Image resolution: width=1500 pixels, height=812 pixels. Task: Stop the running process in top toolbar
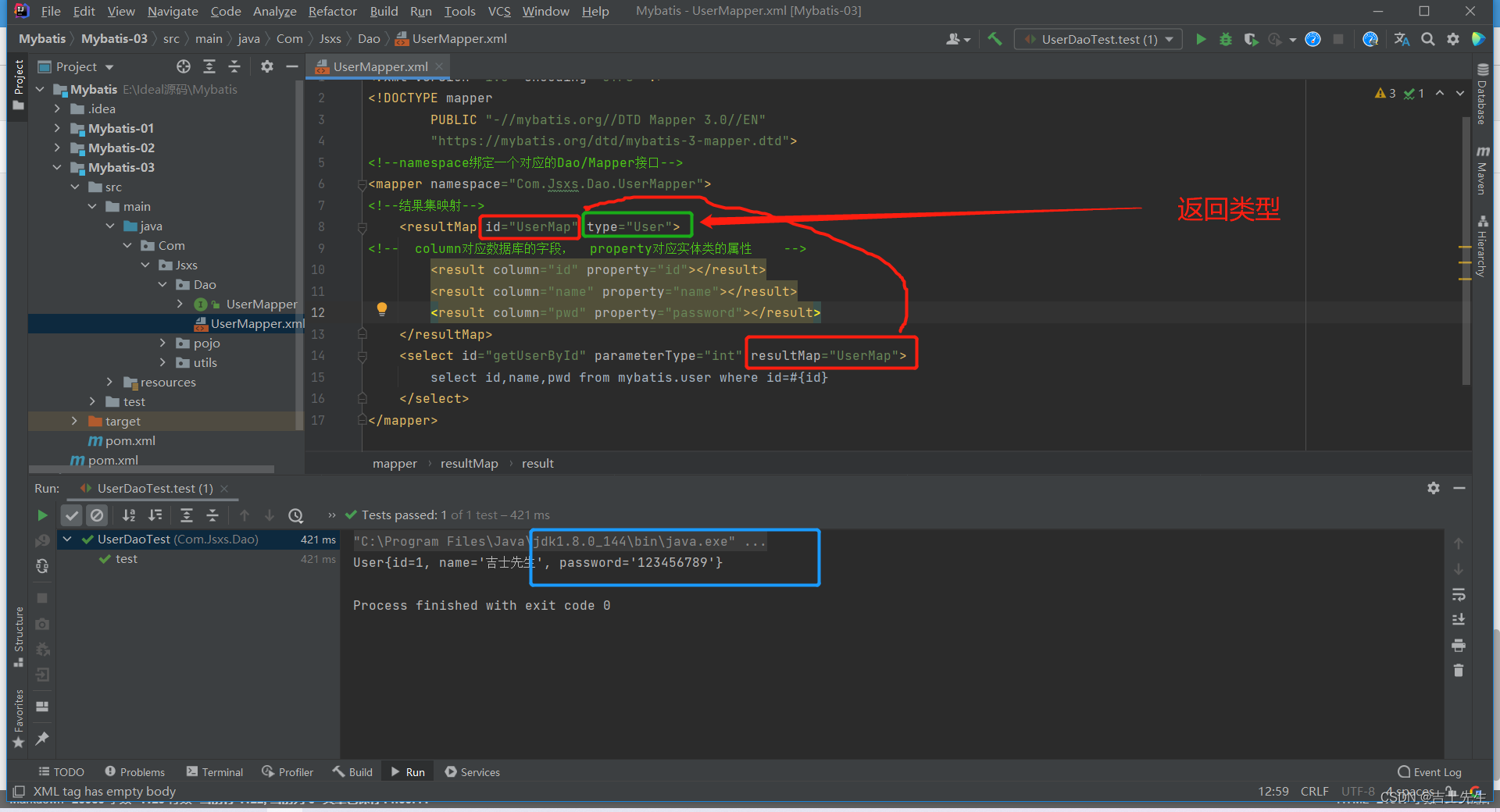click(x=1338, y=39)
